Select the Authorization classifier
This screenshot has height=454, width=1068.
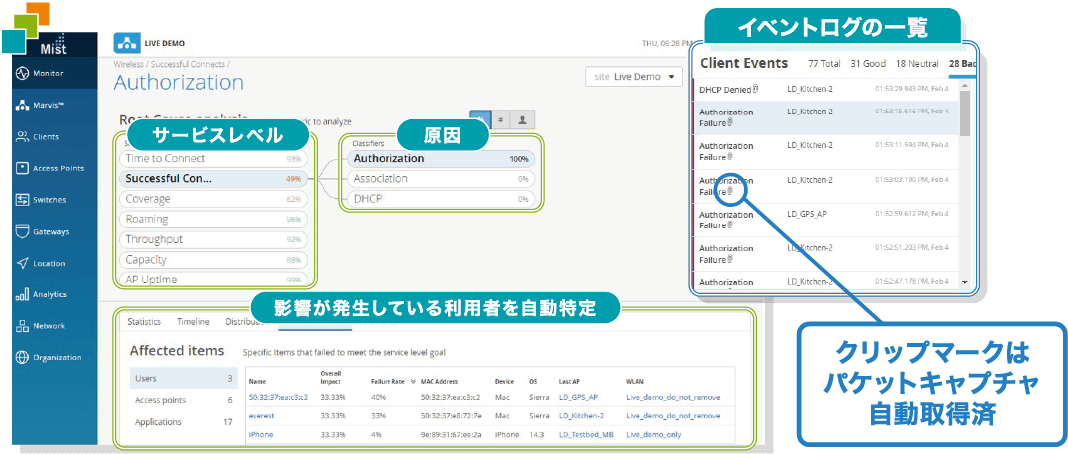[x=441, y=159]
